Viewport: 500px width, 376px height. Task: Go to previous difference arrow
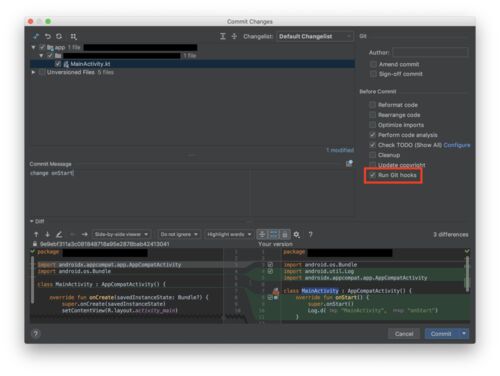[36, 234]
